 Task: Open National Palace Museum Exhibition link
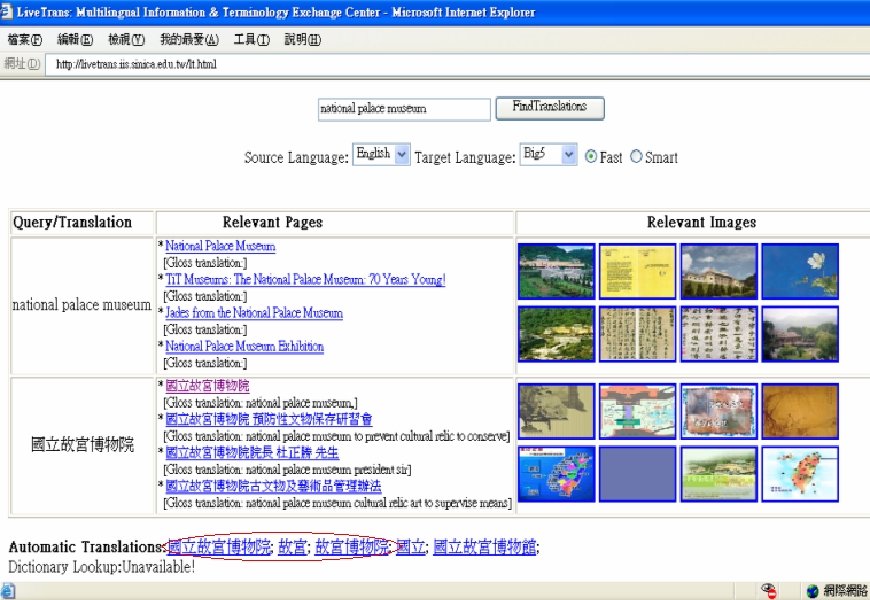pyautogui.click(x=244, y=346)
